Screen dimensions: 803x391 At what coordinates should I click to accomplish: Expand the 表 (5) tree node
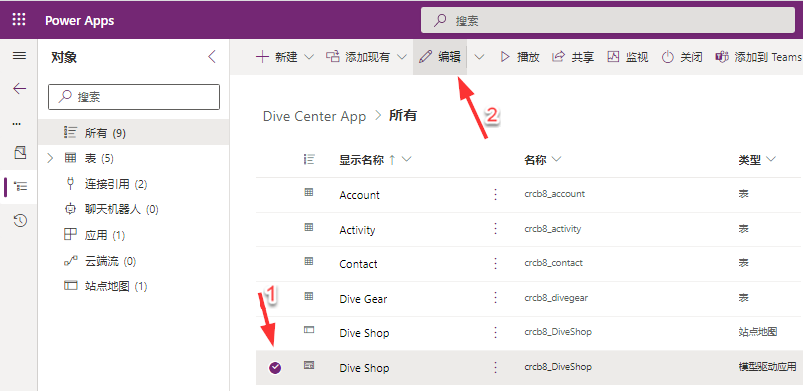click(x=50, y=158)
